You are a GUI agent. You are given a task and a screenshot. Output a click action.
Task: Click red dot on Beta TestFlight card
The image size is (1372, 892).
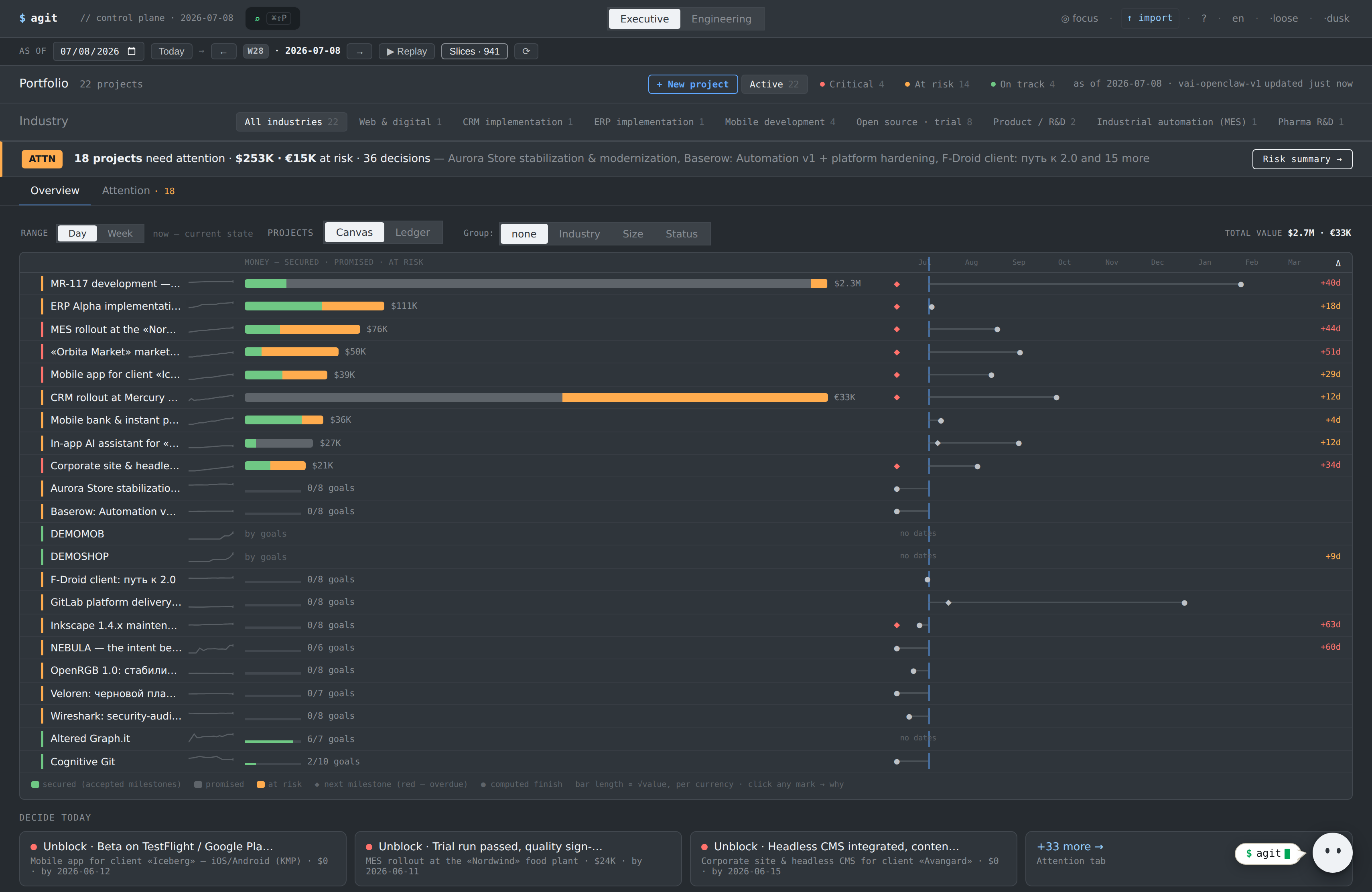(34, 847)
